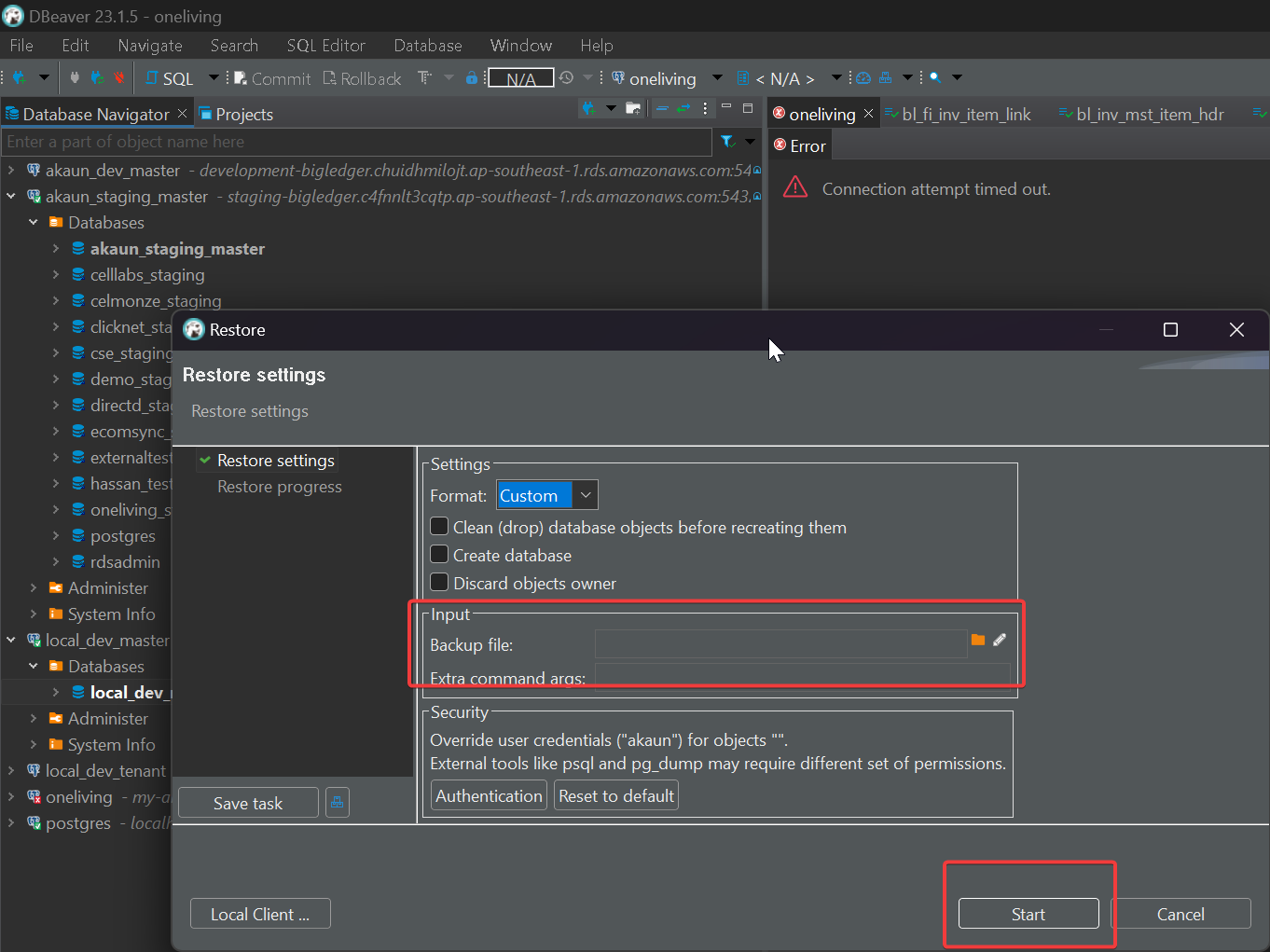Click the New Connection plug icon in the main toolbar
Screen dimensions: 1270x952
pyautogui.click(x=19, y=78)
